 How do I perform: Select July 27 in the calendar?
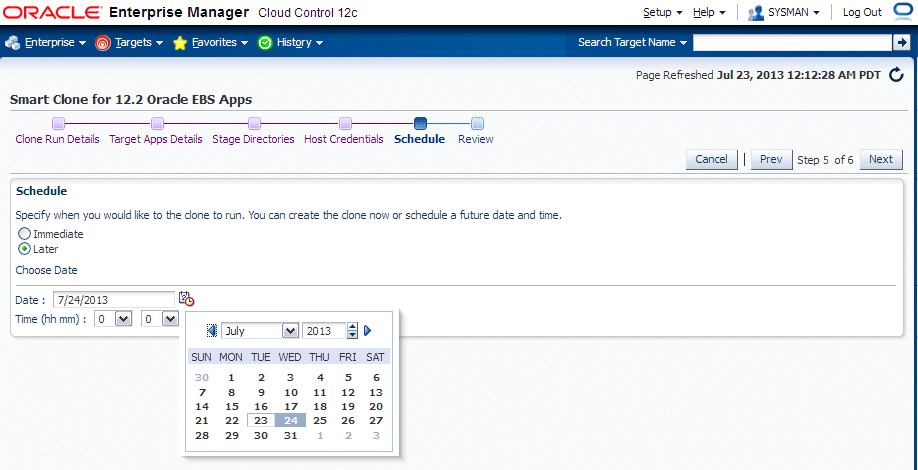coord(376,420)
